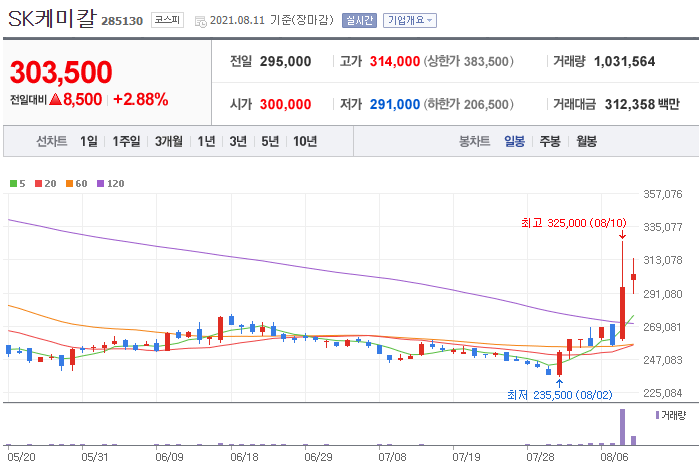Click the red 20-day moving average swatch
Image resolution: width=699 pixels, height=470 pixels.
click(x=38, y=183)
